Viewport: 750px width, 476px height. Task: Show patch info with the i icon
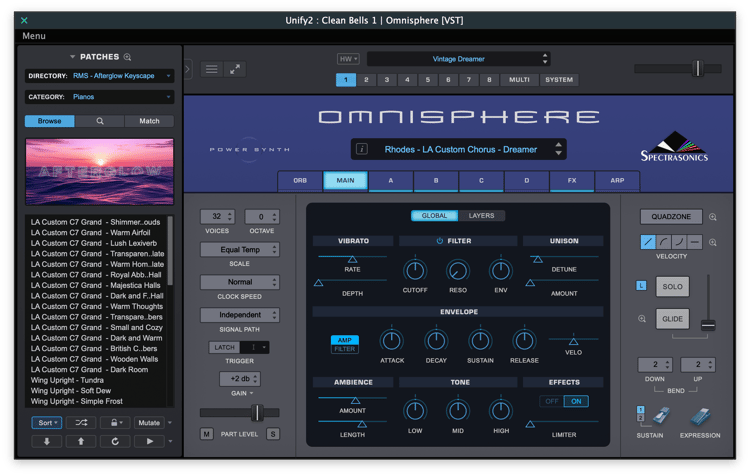(x=362, y=149)
